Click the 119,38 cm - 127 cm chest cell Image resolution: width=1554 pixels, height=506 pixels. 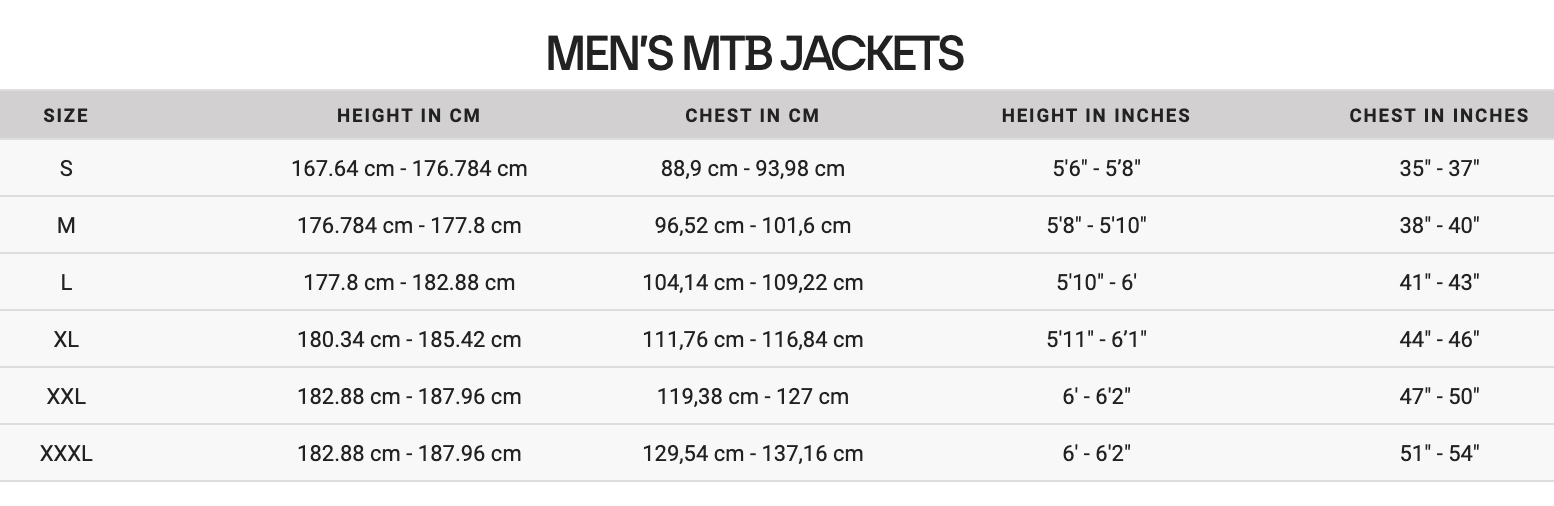(x=752, y=396)
